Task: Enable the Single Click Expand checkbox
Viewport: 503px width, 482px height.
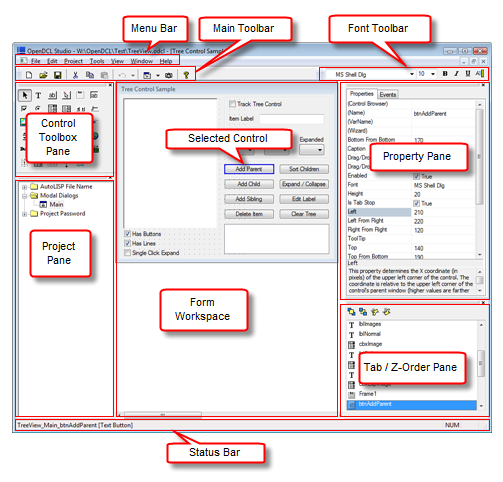Action: pyautogui.click(x=127, y=253)
